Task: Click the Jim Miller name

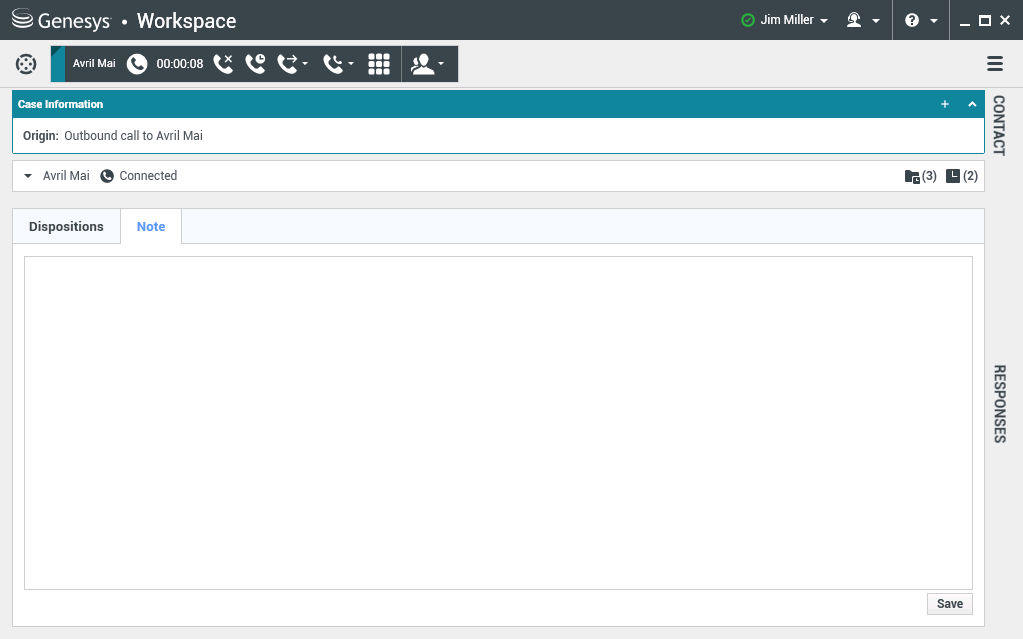Action: [x=787, y=20]
